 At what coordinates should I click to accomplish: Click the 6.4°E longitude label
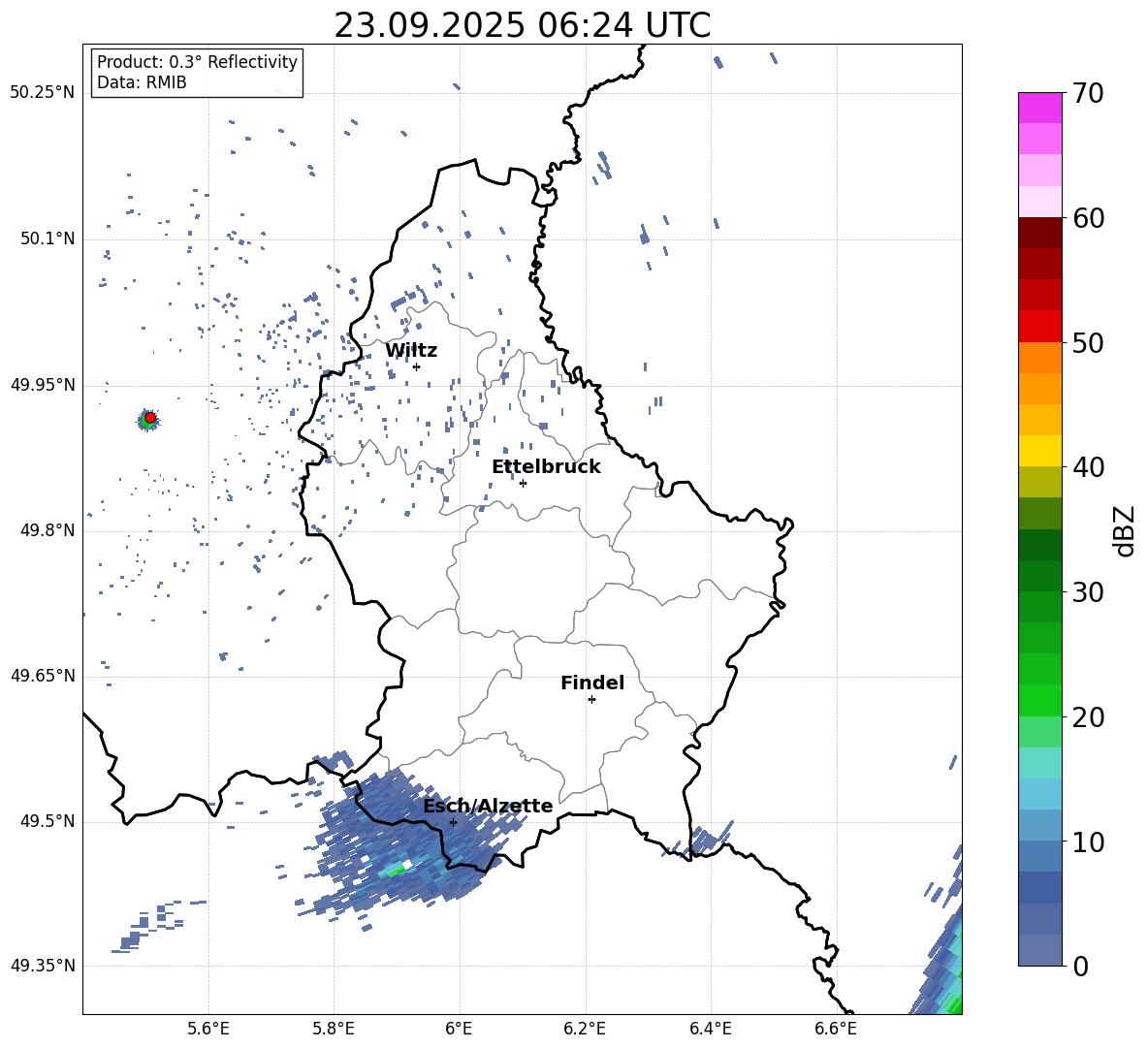[710, 1030]
